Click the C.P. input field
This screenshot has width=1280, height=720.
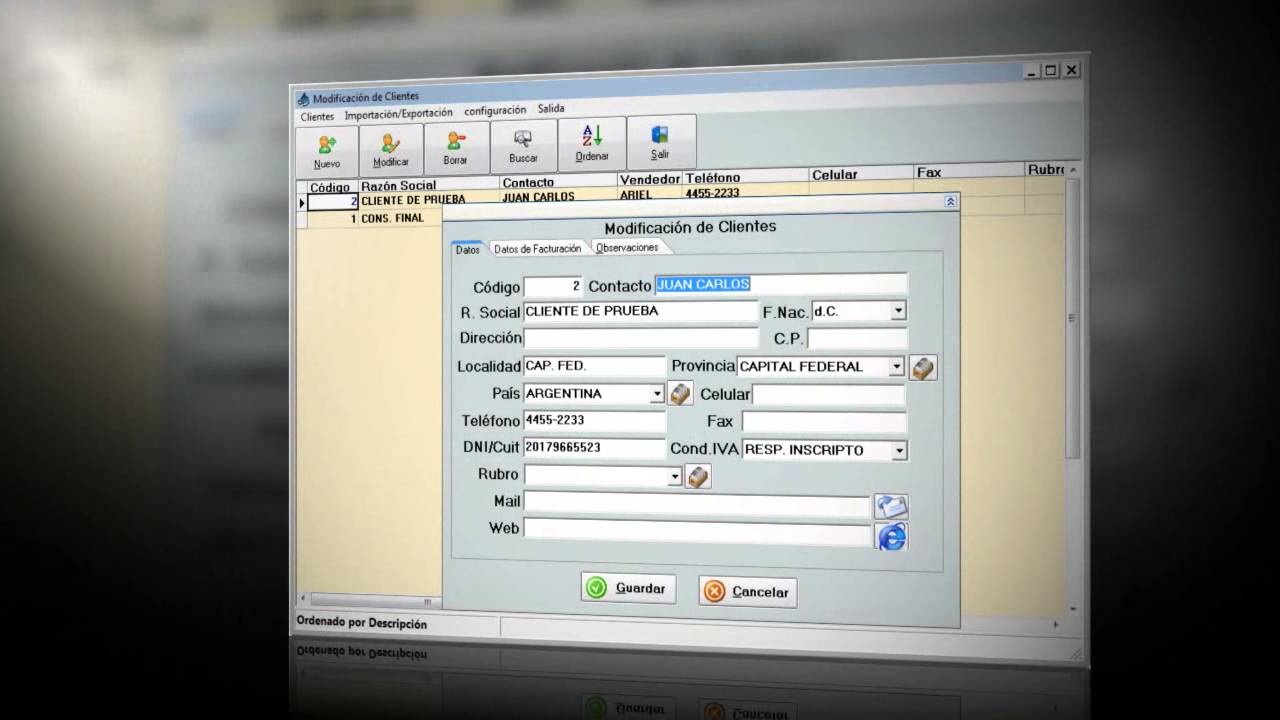tap(857, 338)
